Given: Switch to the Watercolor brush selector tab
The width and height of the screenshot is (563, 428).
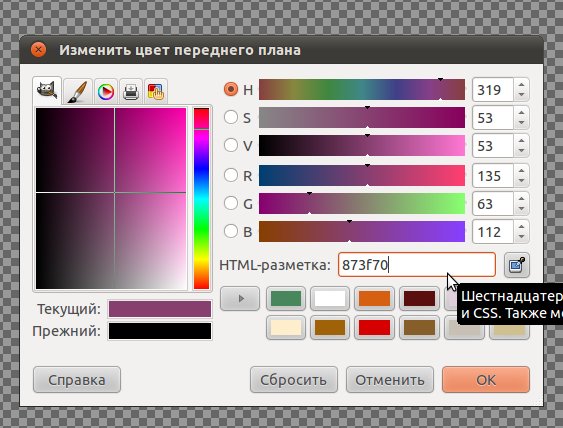Looking at the screenshot, I should pyautogui.click(x=78, y=92).
